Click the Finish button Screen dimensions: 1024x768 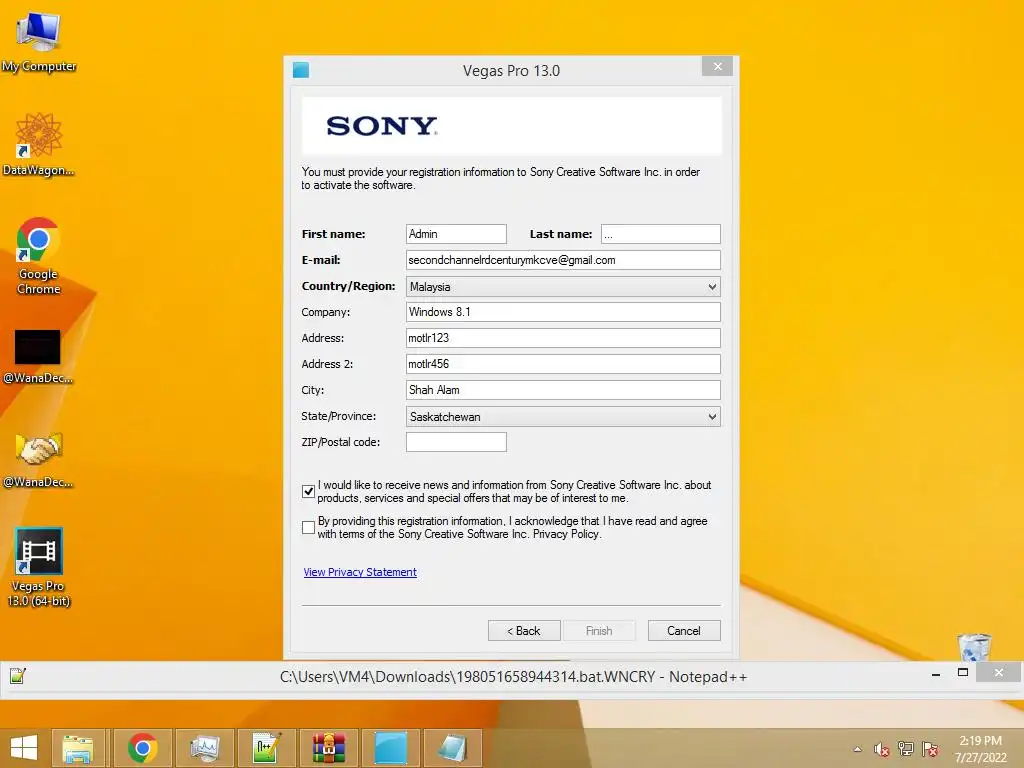coord(599,630)
